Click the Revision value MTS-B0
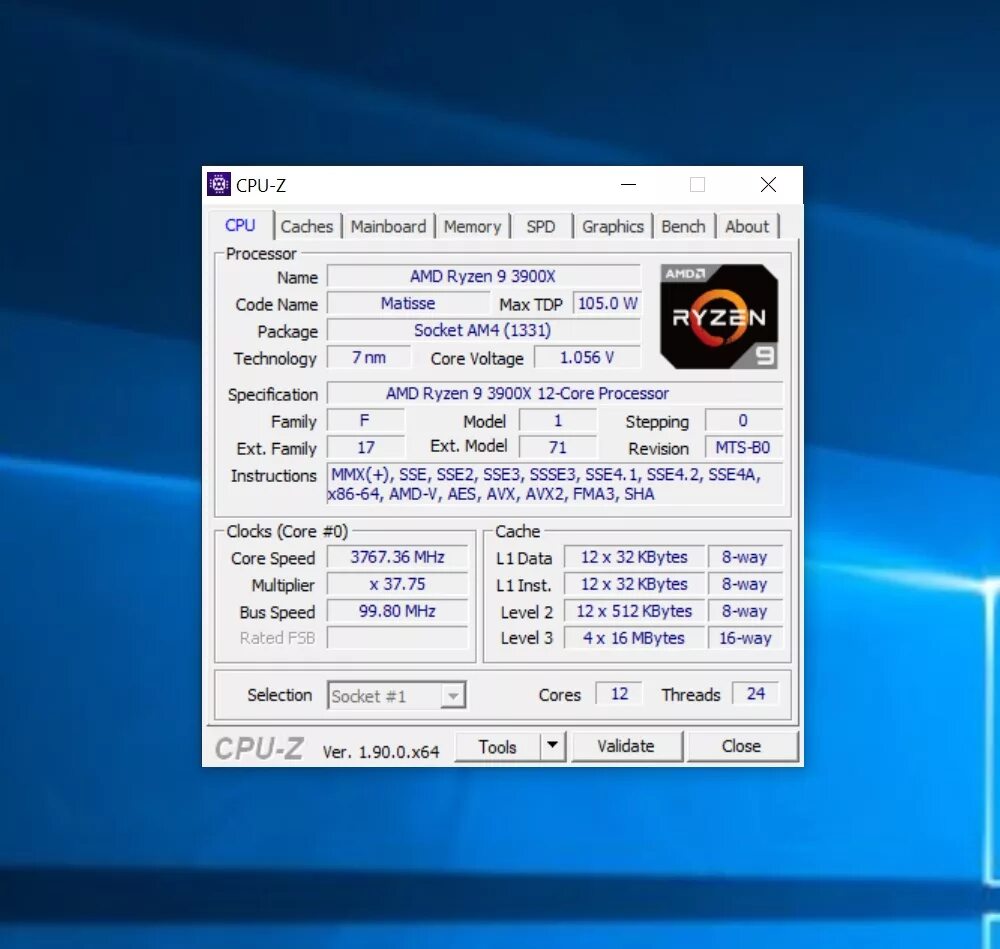This screenshot has height=949, width=1000. [744, 447]
